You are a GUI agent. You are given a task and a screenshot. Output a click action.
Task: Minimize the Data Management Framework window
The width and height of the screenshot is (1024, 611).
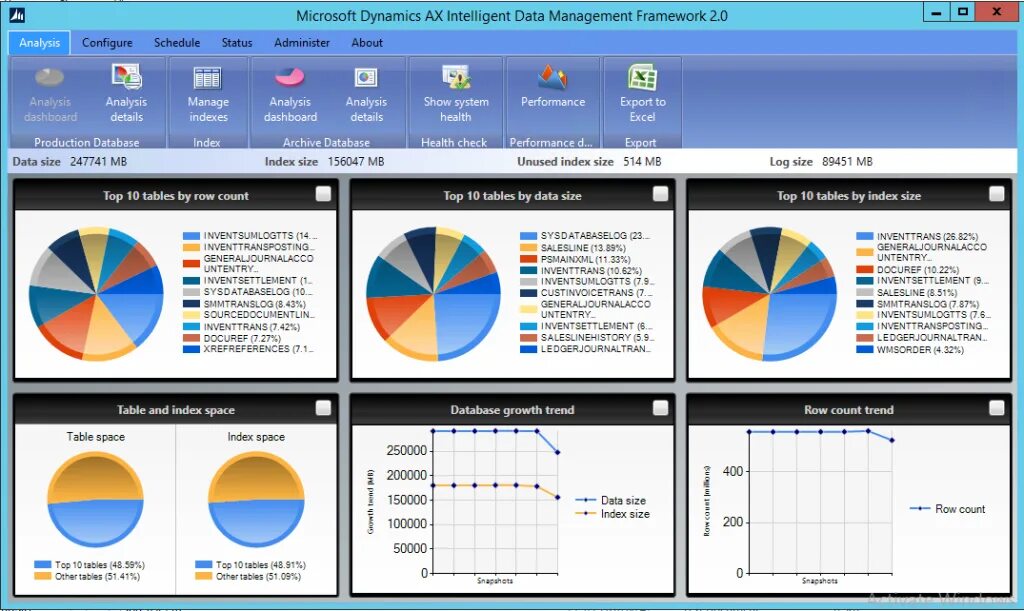pos(936,12)
